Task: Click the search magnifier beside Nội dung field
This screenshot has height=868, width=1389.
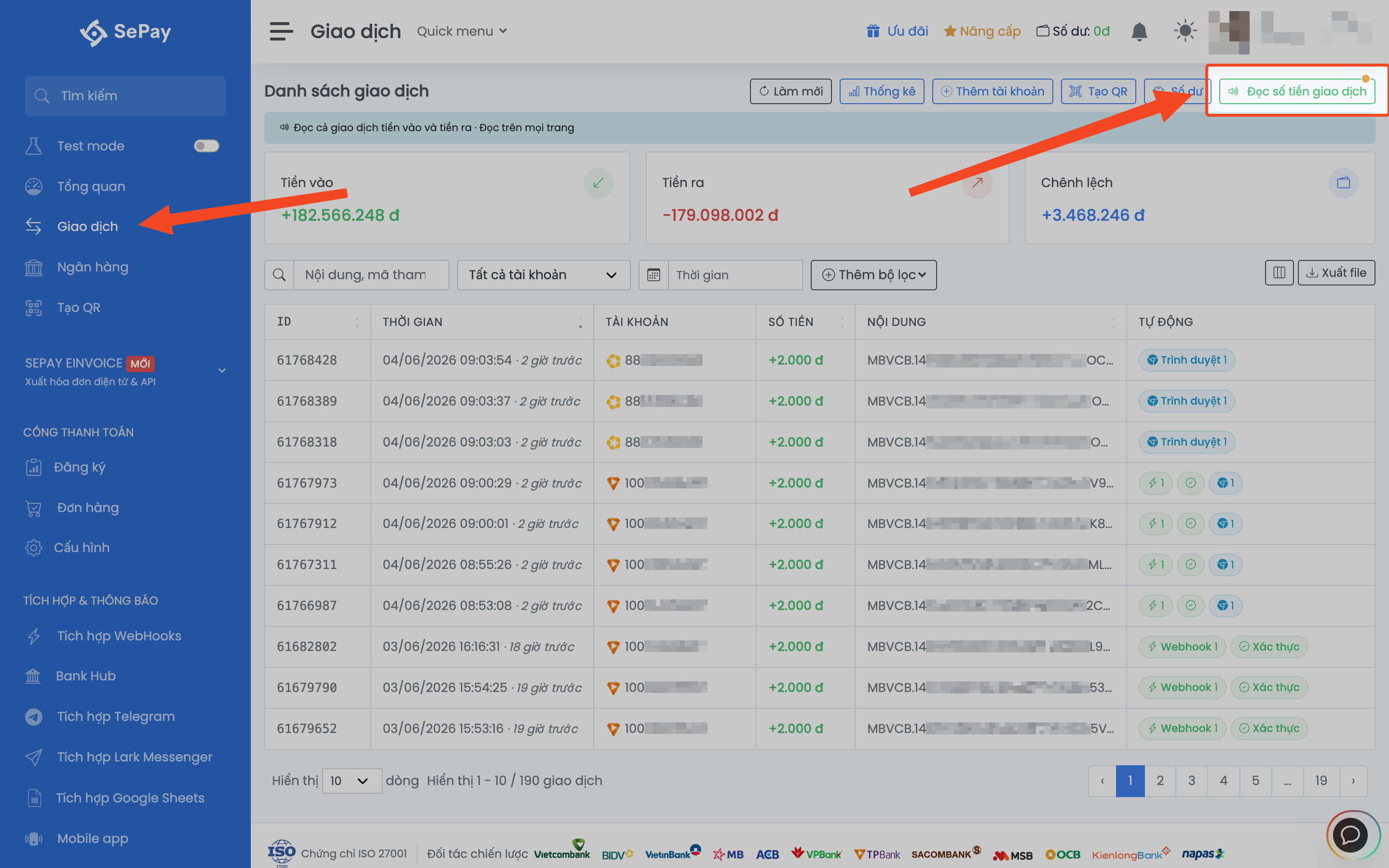Action: tap(279, 275)
